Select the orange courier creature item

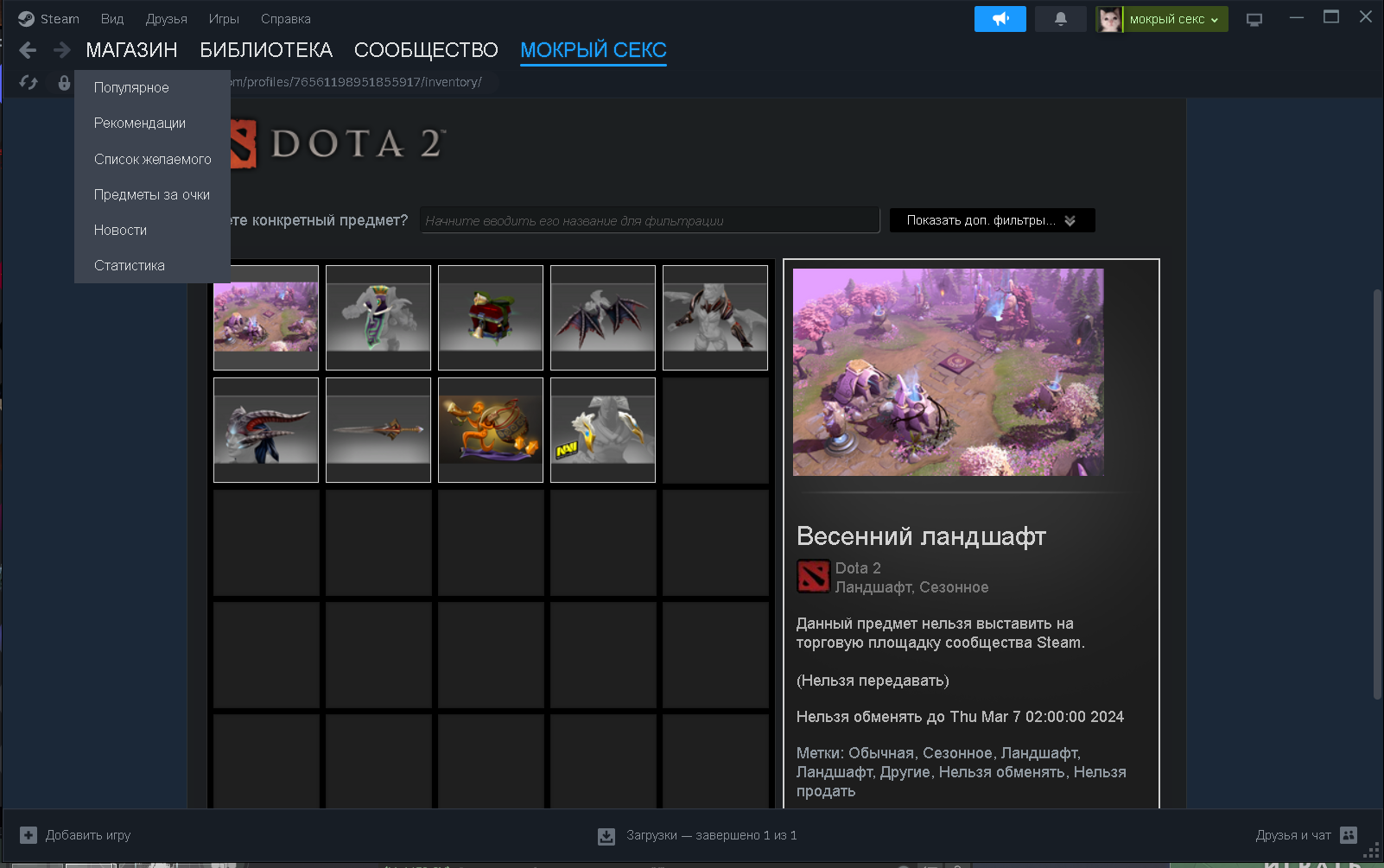(x=491, y=430)
